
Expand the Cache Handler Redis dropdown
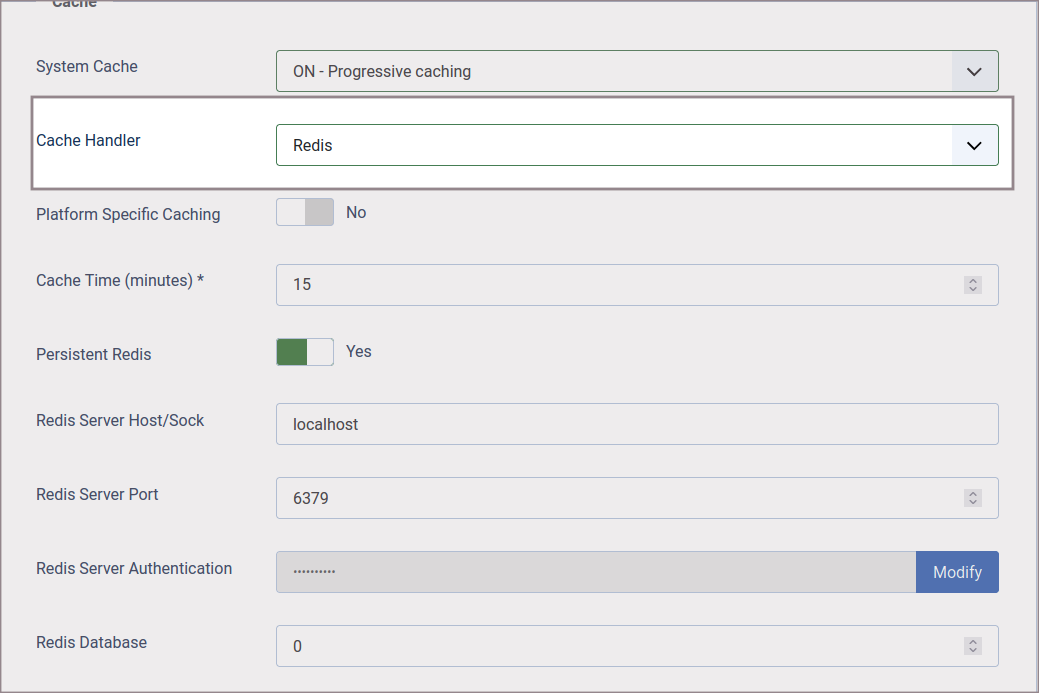(x=636, y=145)
